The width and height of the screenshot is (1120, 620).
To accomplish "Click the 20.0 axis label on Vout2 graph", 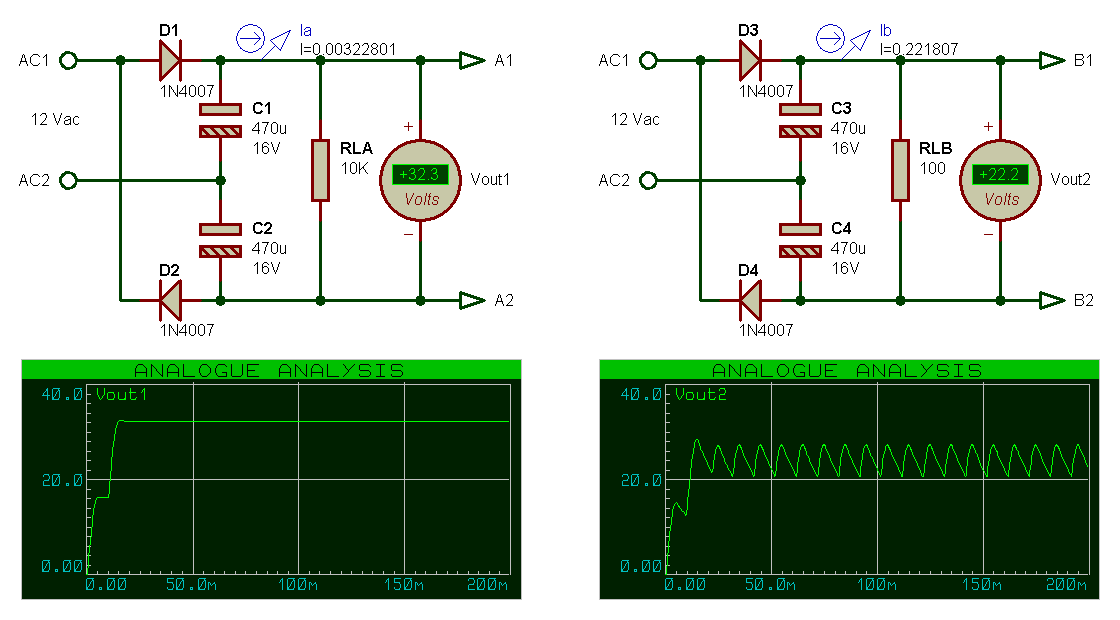I will pos(641,481).
